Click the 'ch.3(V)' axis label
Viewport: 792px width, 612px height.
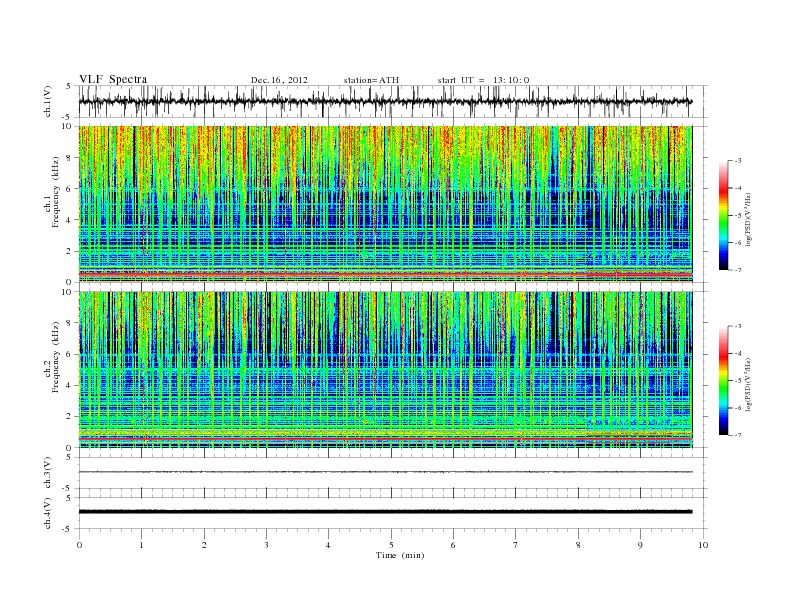(x=47, y=473)
